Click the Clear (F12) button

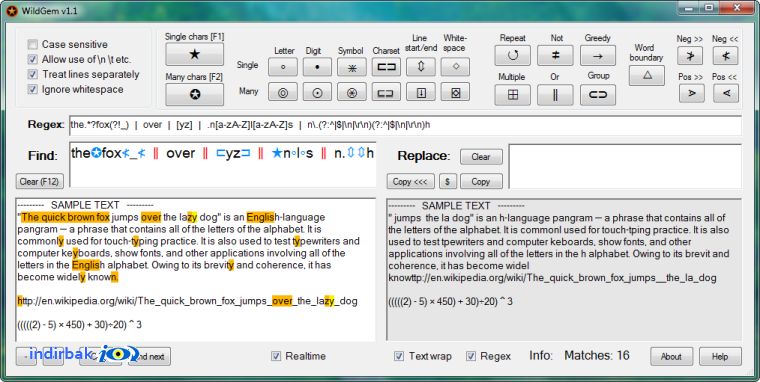coord(39,181)
